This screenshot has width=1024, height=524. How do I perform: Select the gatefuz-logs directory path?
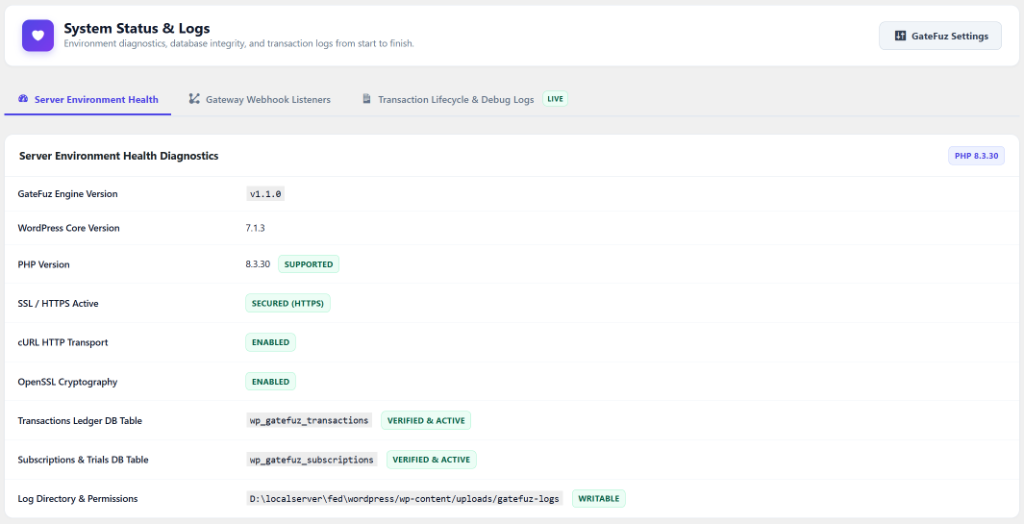coord(405,499)
